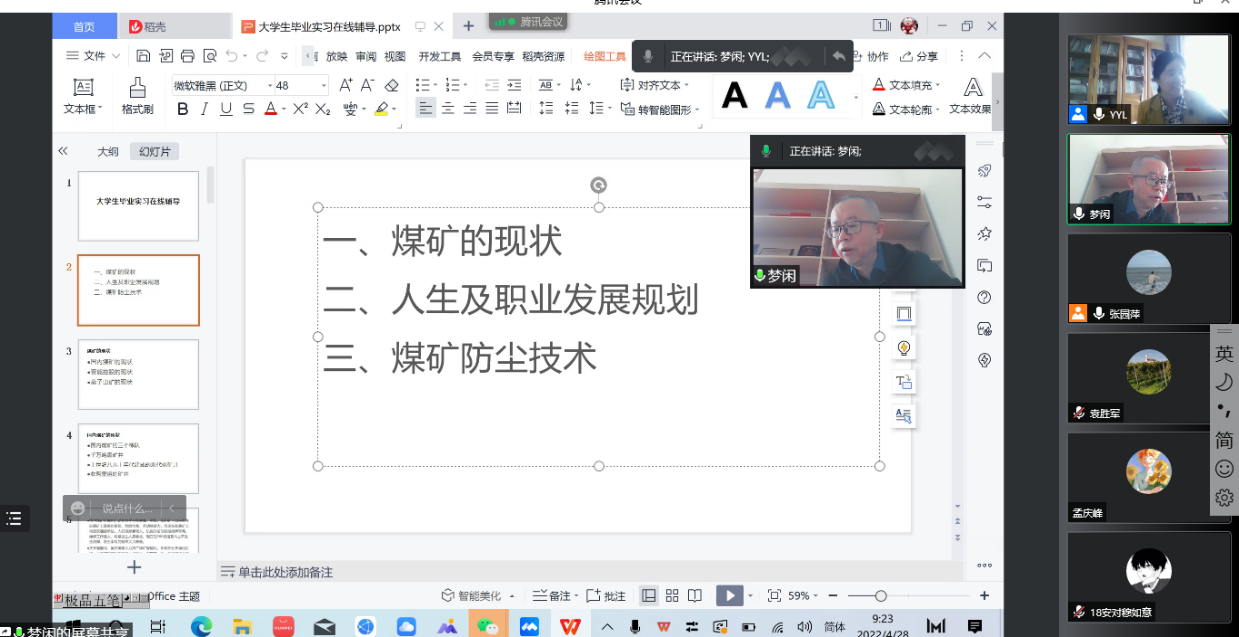Click the black A text style preset
Image resolution: width=1239 pixels, height=637 pixels.
coord(735,96)
